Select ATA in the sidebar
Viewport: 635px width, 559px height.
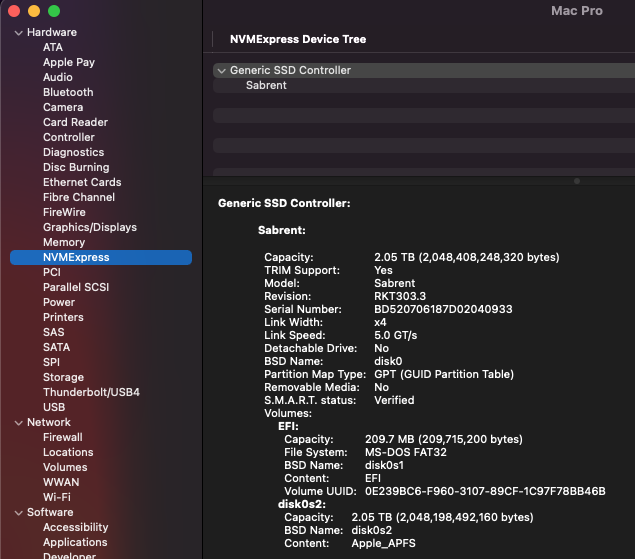coord(53,47)
